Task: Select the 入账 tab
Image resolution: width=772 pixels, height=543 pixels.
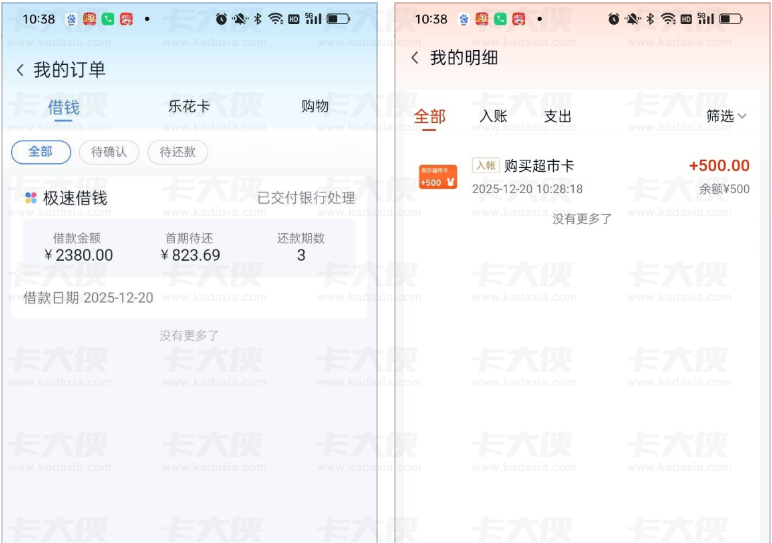Action: [x=493, y=116]
